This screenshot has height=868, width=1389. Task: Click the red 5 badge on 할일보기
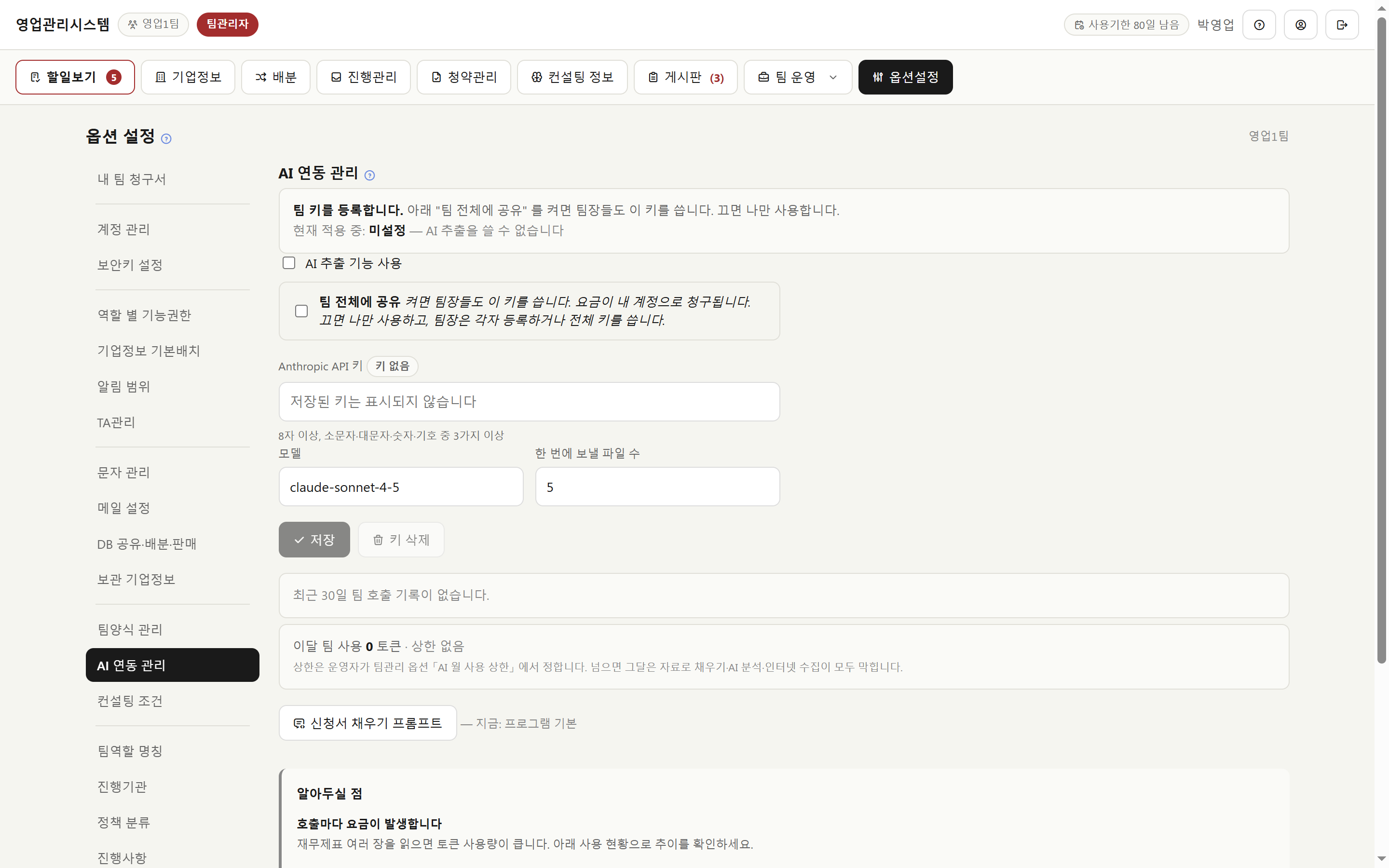[114, 77]
